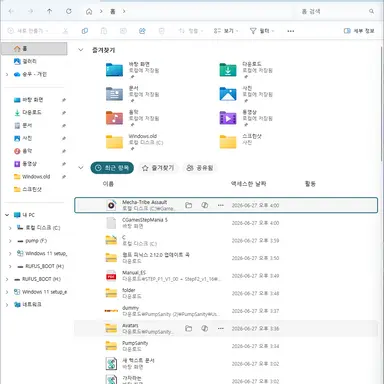Expand 네트워크 node in sidebar
The image size is (384, 384).
coord(7,305)
